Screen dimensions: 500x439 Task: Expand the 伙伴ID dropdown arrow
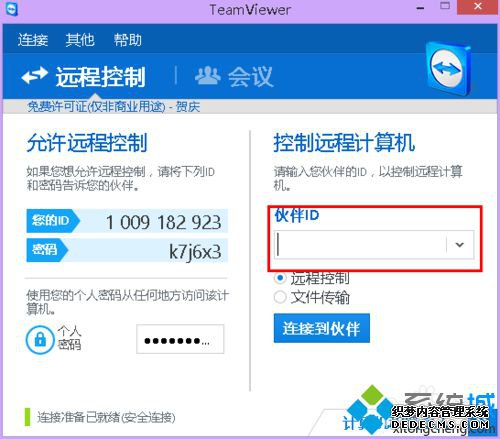pyautogui.click(x=460, y=245)
